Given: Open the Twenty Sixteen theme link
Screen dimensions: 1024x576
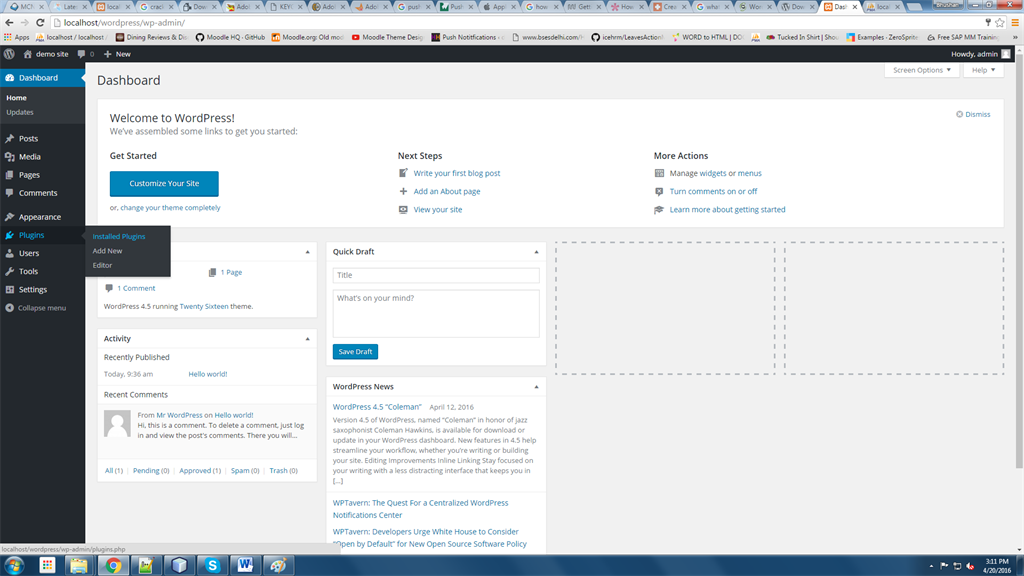Looking at the screenshot, I should 204,306.
